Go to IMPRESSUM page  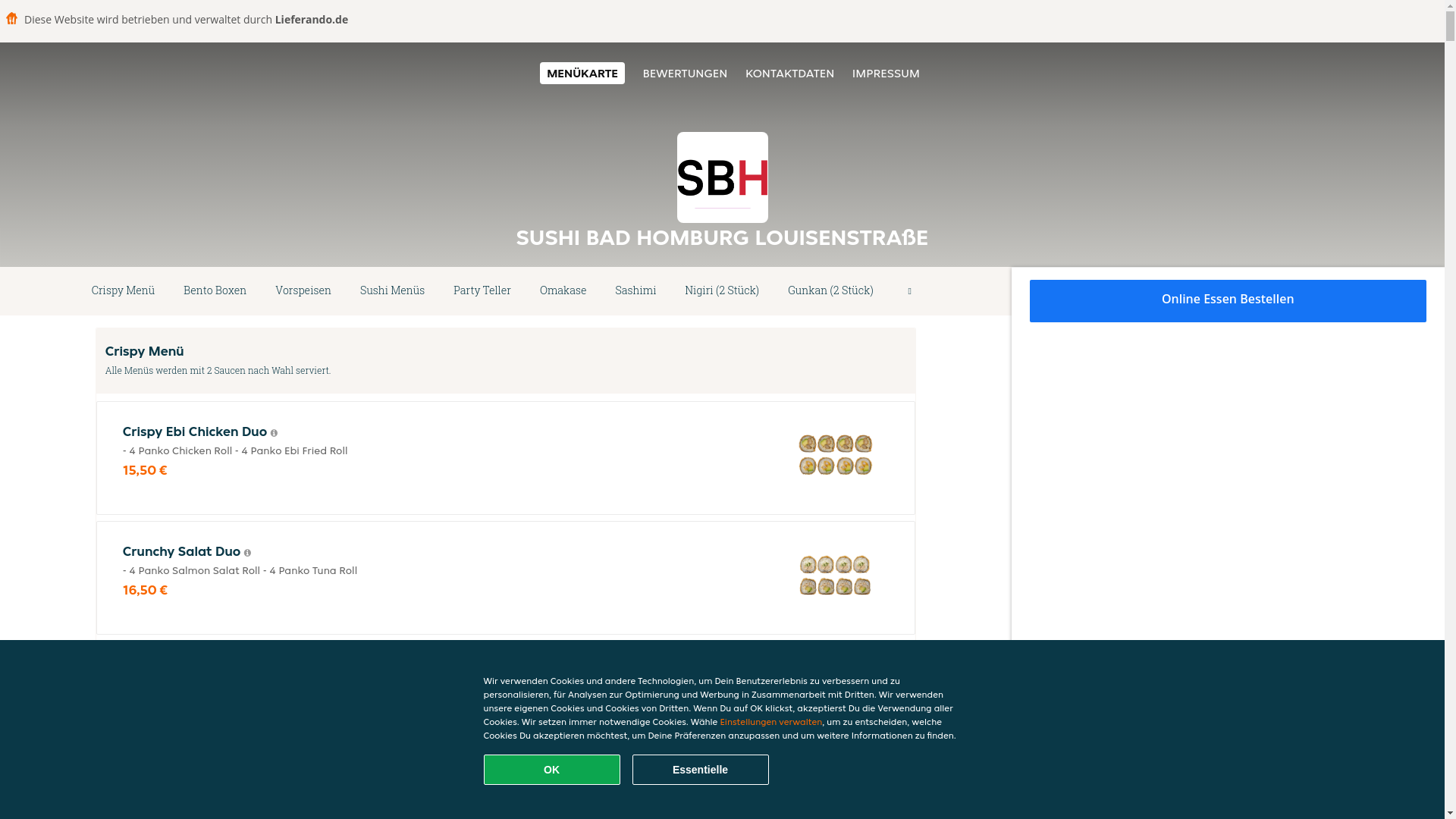886,74
